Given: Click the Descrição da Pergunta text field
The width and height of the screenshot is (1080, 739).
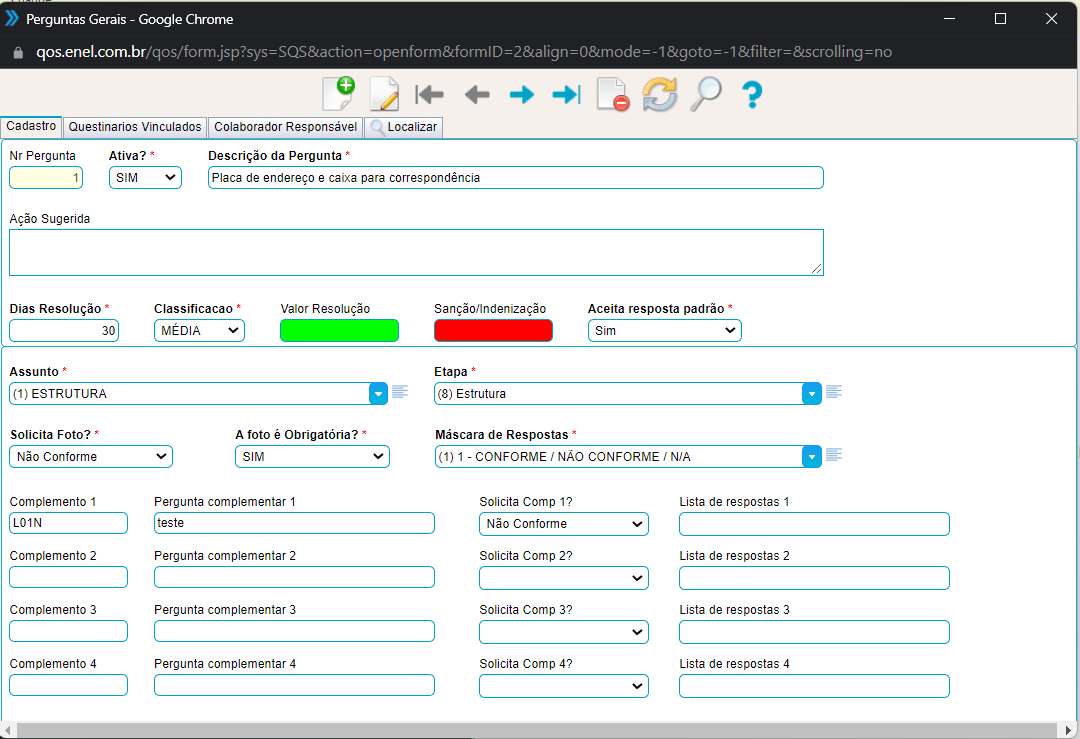Looking at the screenshot, I should (x=515, y=178).
